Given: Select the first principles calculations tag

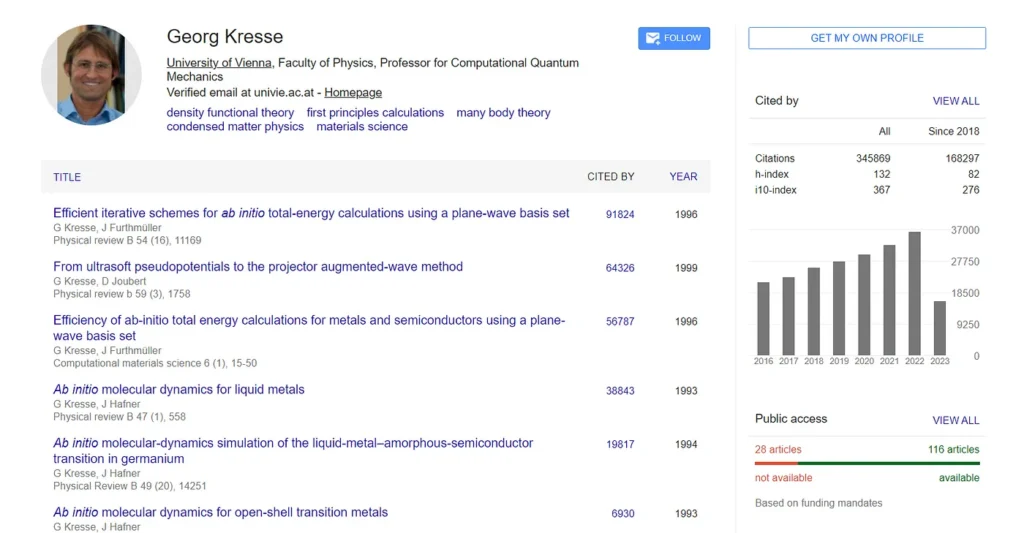Looking at the screenshot, I should coord(375,113).
